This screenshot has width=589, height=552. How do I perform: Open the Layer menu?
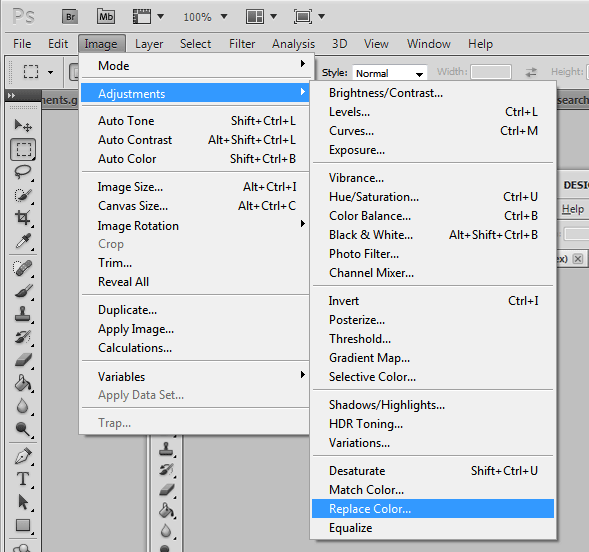coord(149,44)
